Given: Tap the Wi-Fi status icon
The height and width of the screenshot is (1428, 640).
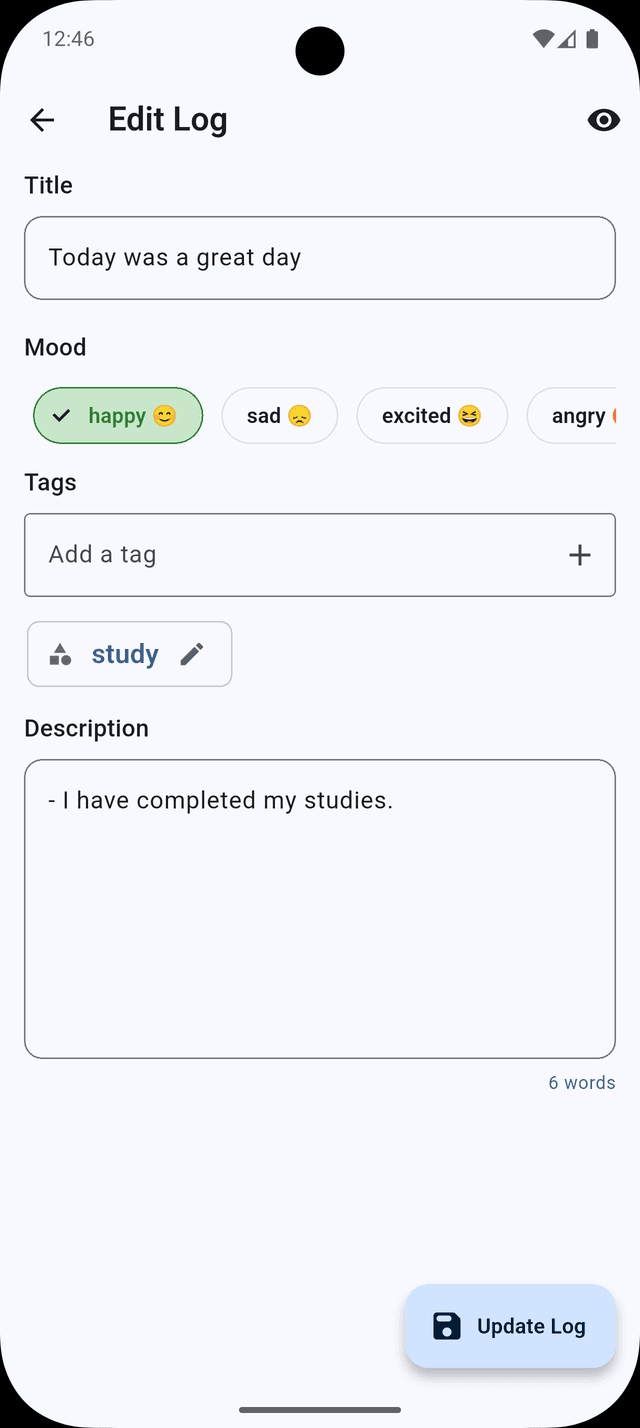Looking at the screenshot, I should (543, 39).
